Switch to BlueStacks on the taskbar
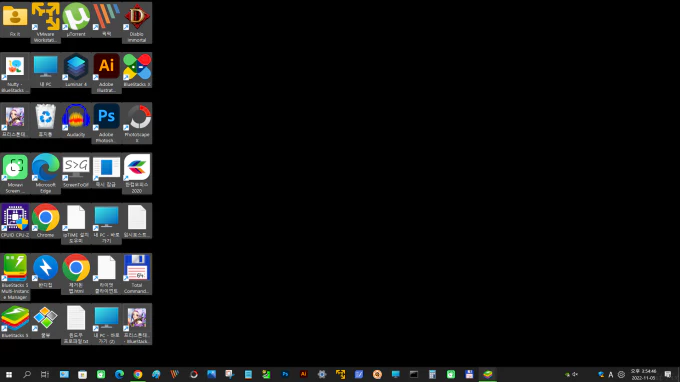 [x=488, y=374]
